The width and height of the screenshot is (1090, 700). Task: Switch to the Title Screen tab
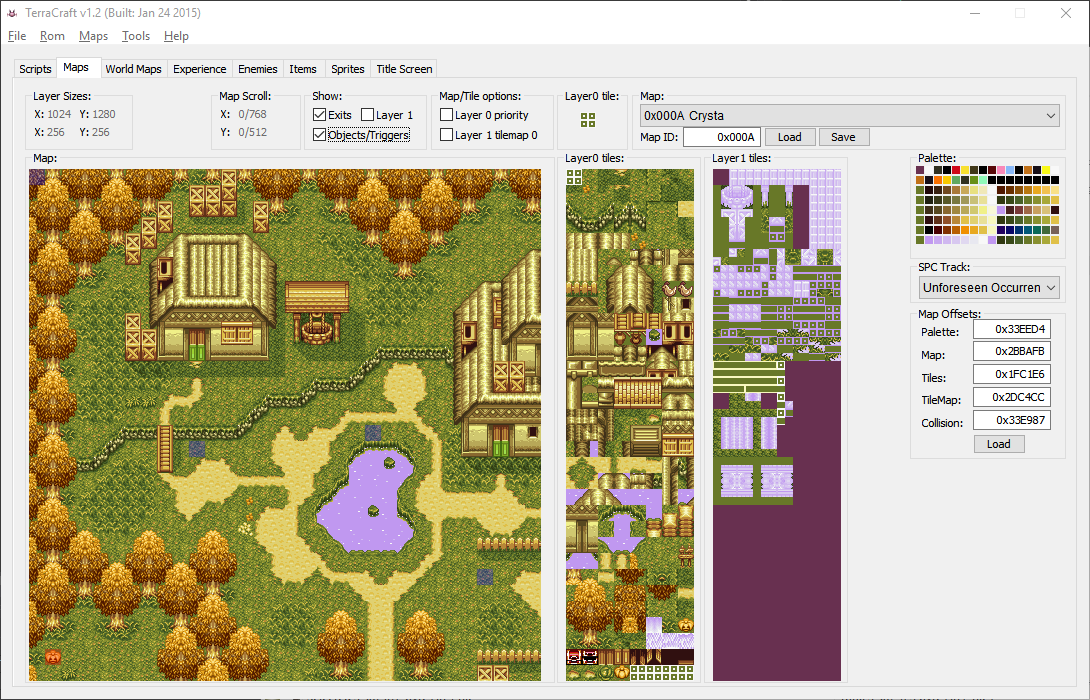pyautogui.click(x=404, y=69)
